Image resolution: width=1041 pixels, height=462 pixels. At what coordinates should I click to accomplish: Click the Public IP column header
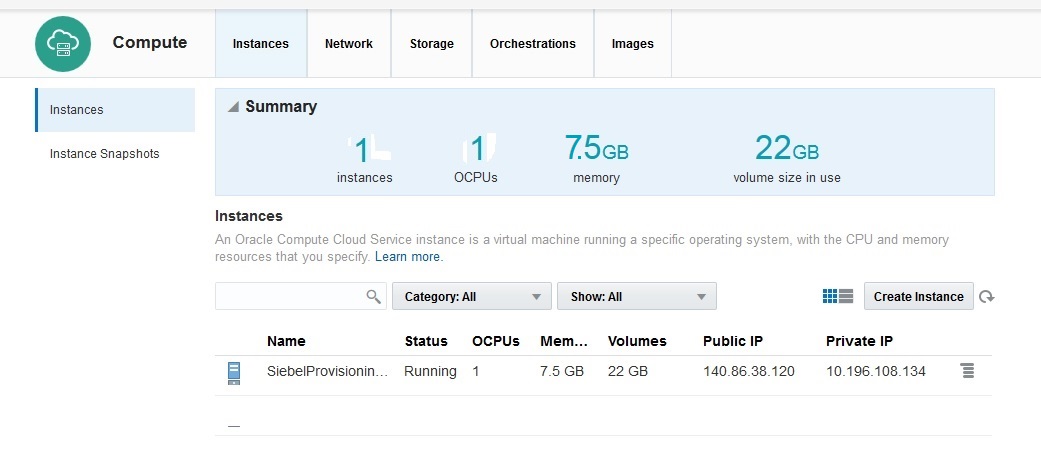[x=733, y=341]
